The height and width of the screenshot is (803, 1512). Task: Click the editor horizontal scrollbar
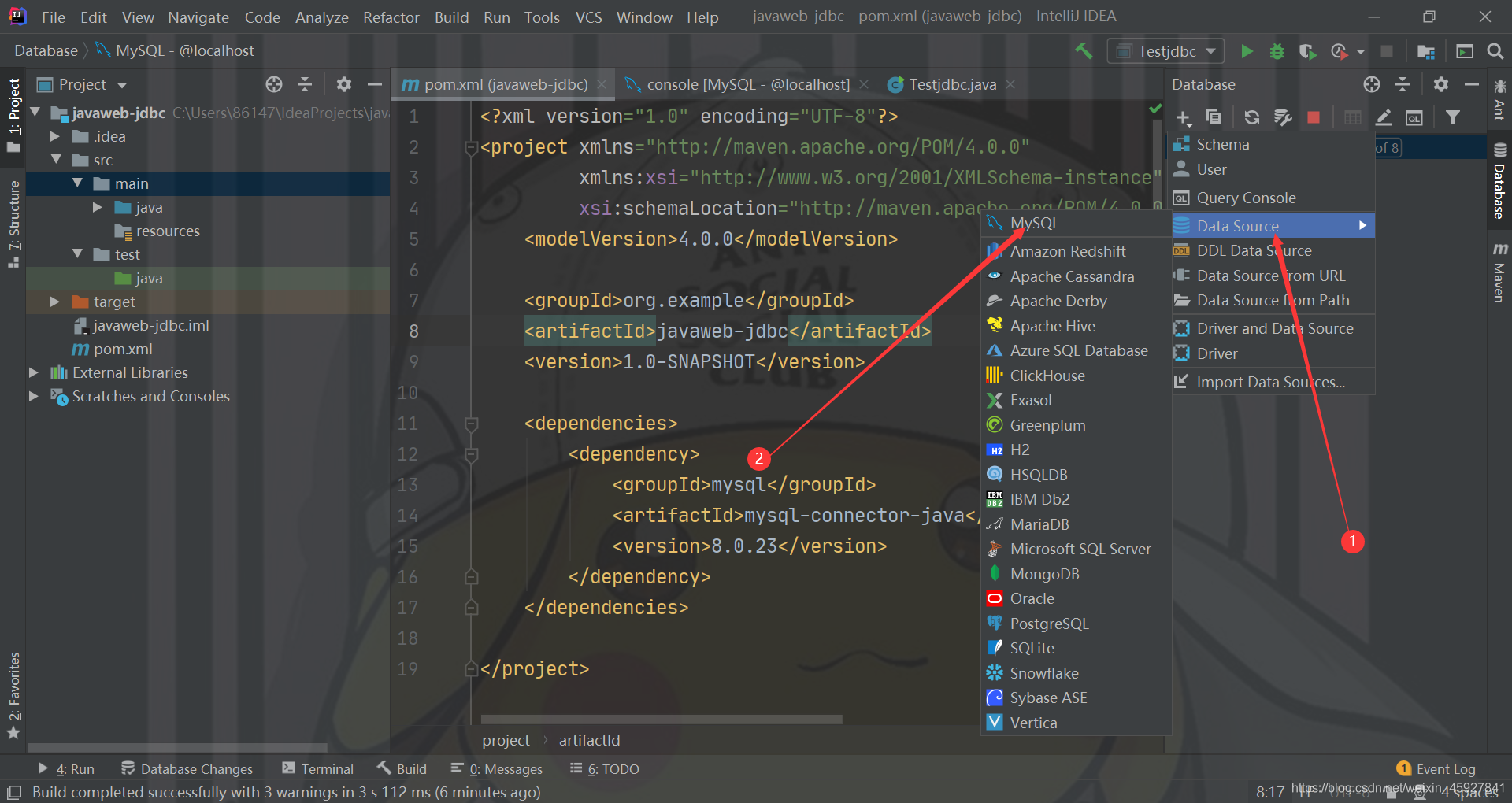tap(661, 719)
